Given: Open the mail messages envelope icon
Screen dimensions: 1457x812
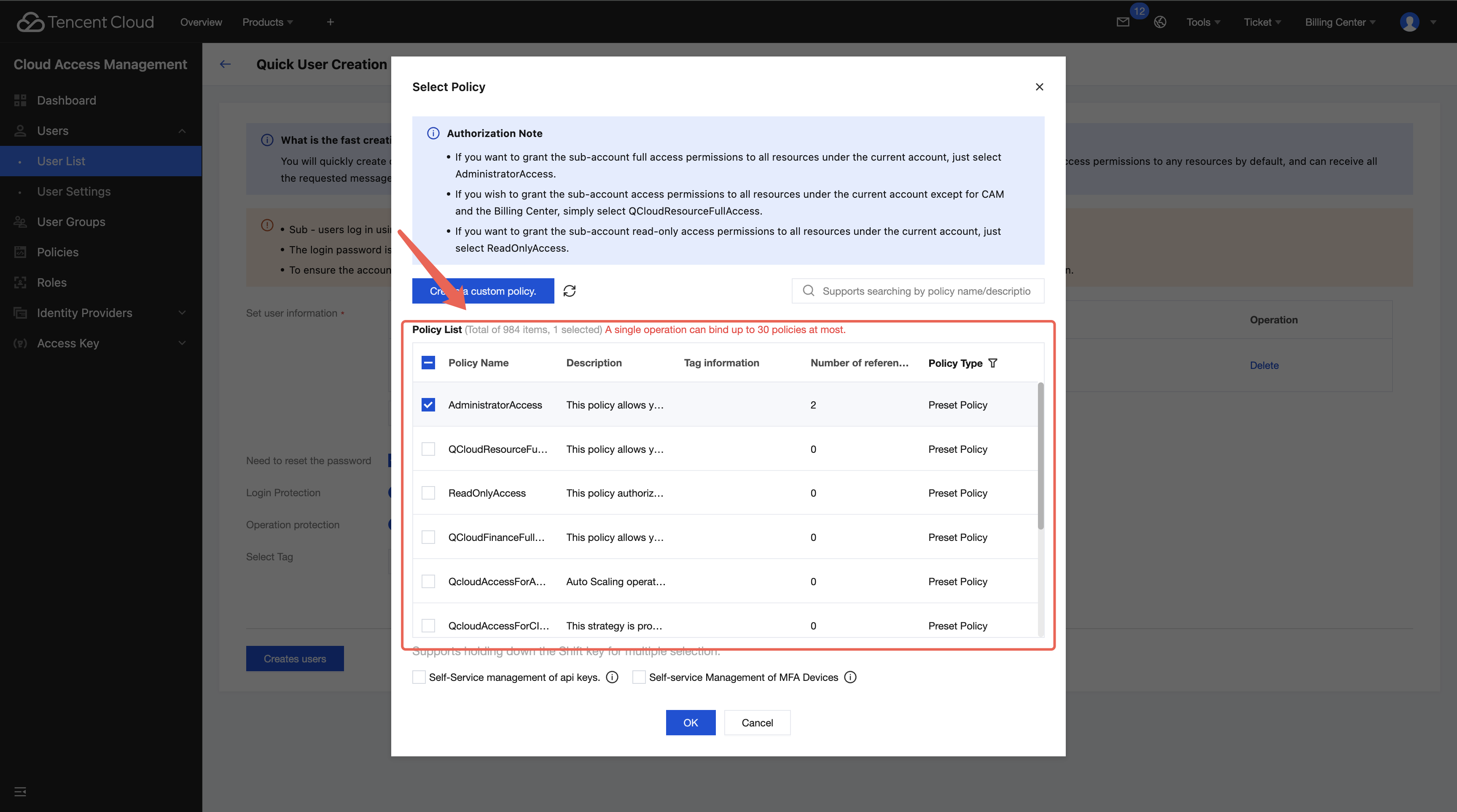Looking at the screenshot, I should pyautogui.click(x=1123, y=22).
